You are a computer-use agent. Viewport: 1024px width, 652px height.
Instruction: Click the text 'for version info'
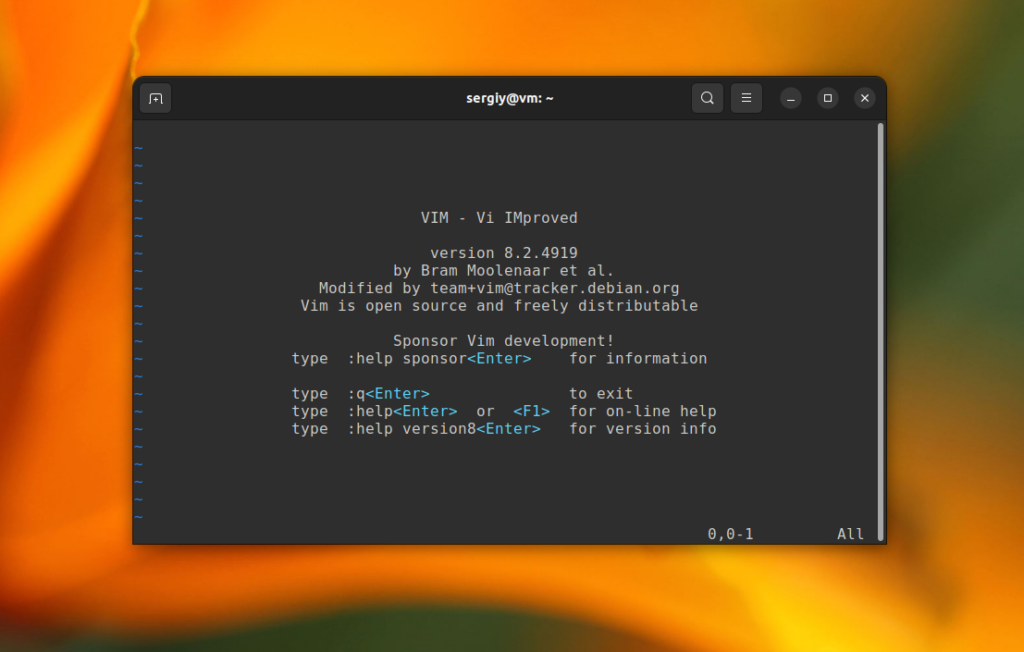coord(643,429)
